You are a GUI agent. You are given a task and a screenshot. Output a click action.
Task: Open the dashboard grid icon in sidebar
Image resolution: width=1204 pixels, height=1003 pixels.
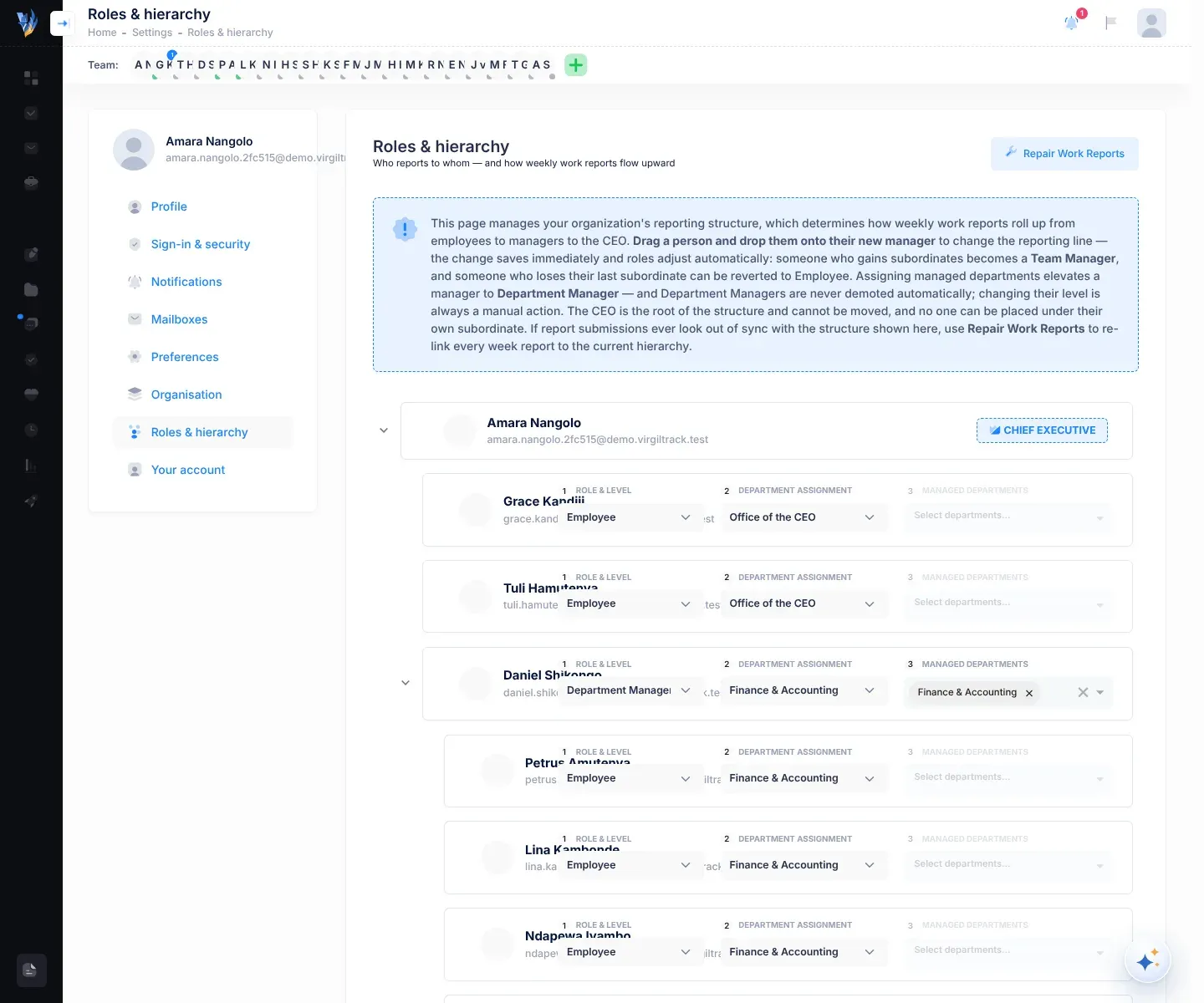pos(31,78)
